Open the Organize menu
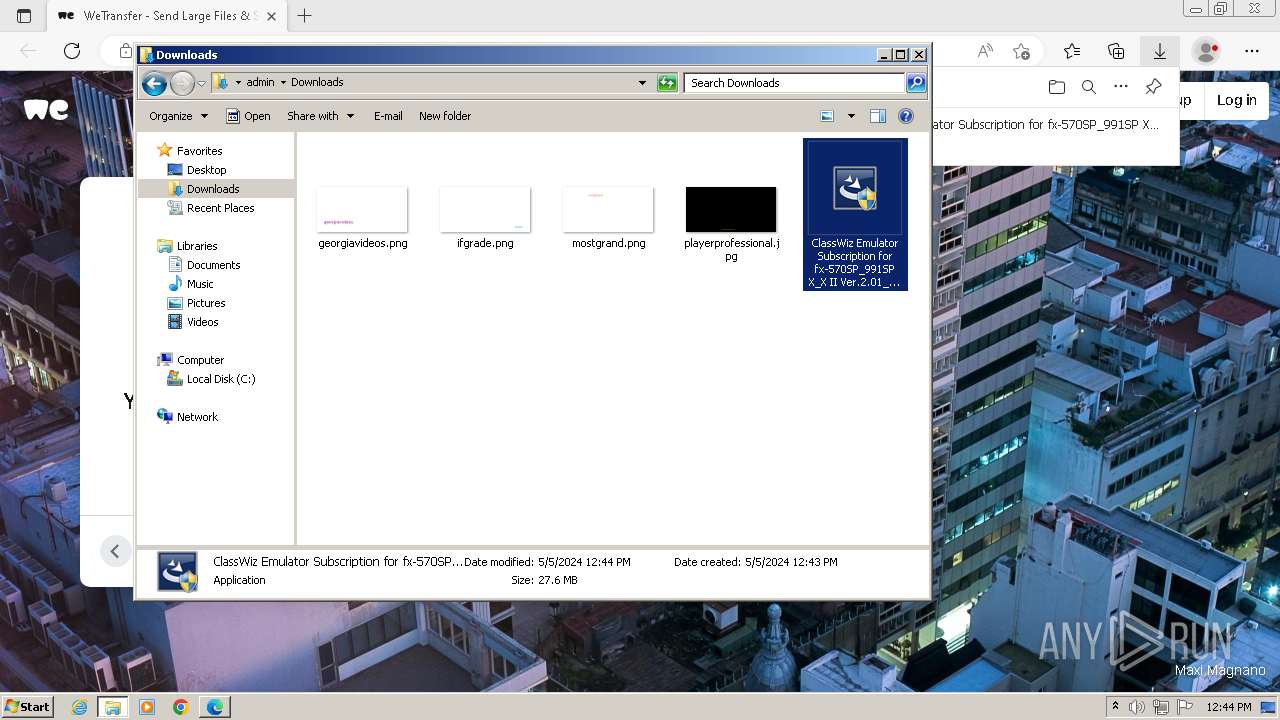This screenshot has height=720, width=1280. (178, 116)
